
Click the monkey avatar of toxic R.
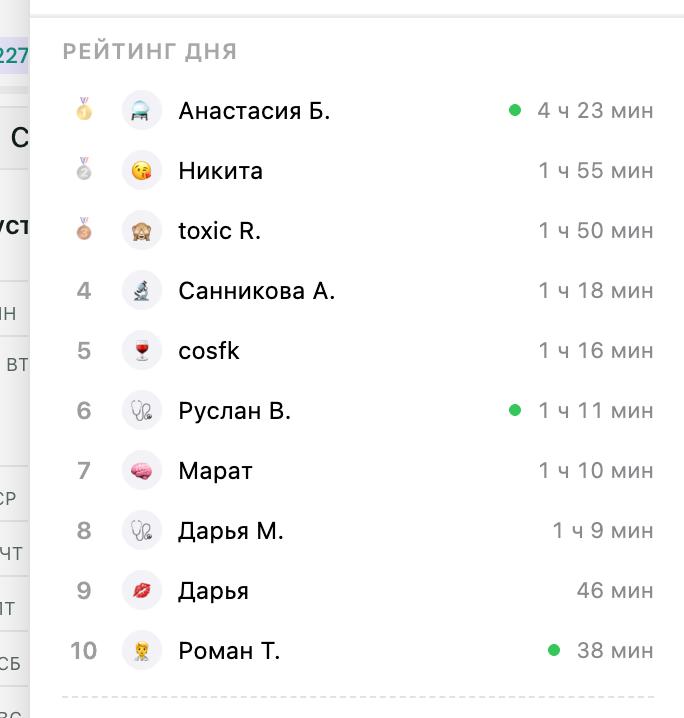(141, 230)
